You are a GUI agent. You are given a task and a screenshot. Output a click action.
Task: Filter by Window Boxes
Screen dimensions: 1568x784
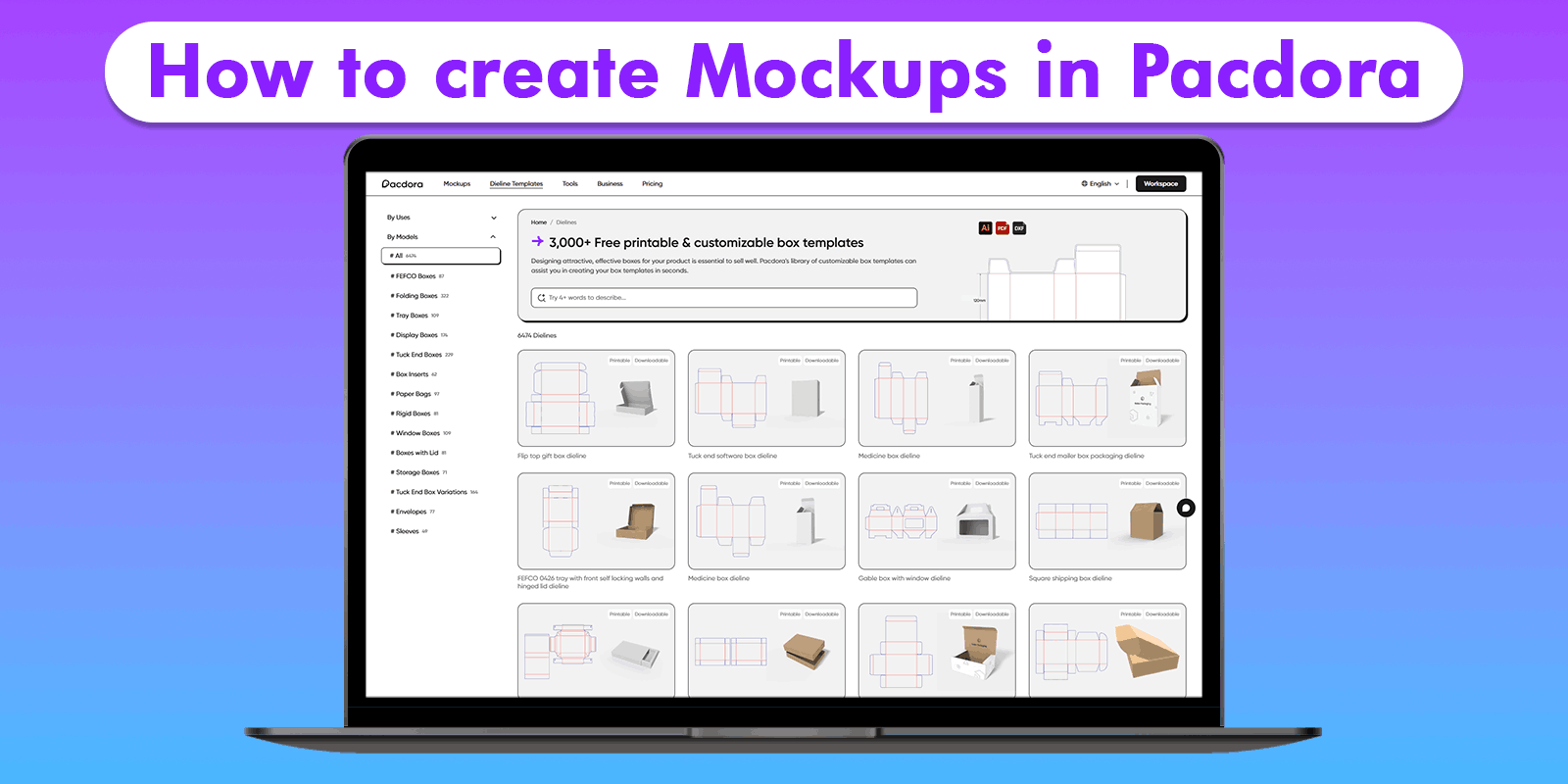tap(421, 433)
